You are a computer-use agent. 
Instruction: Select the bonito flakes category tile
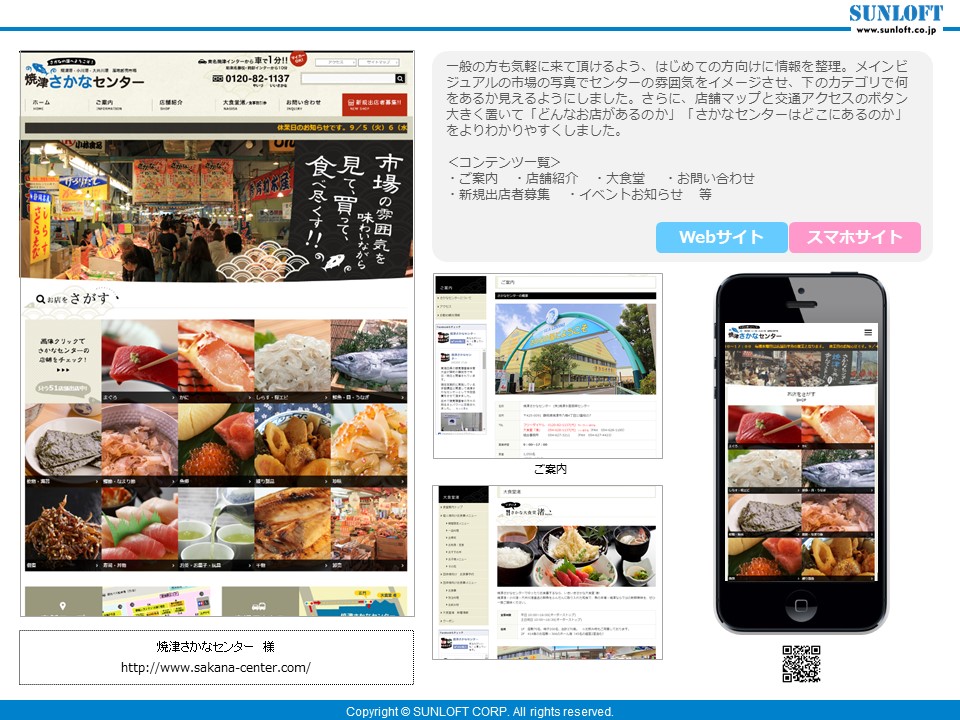coord(140,445)
